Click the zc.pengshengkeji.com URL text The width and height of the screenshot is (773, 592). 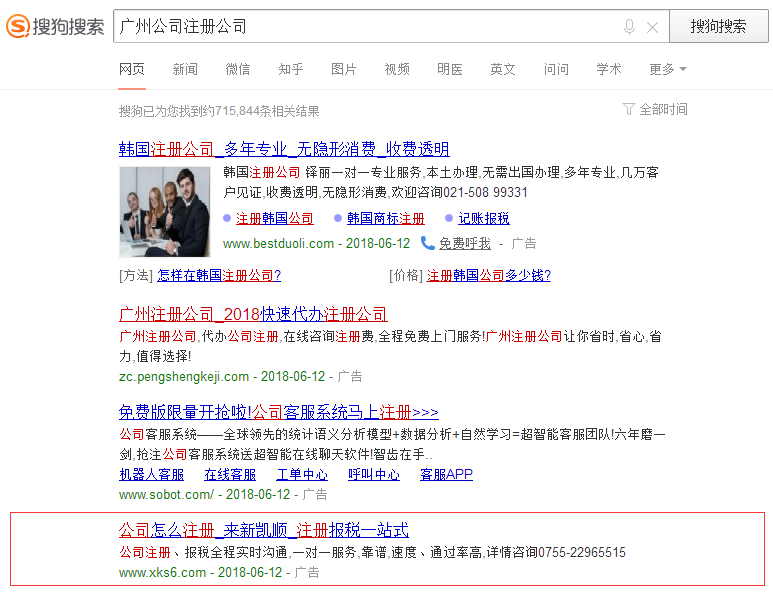point(184,377)
